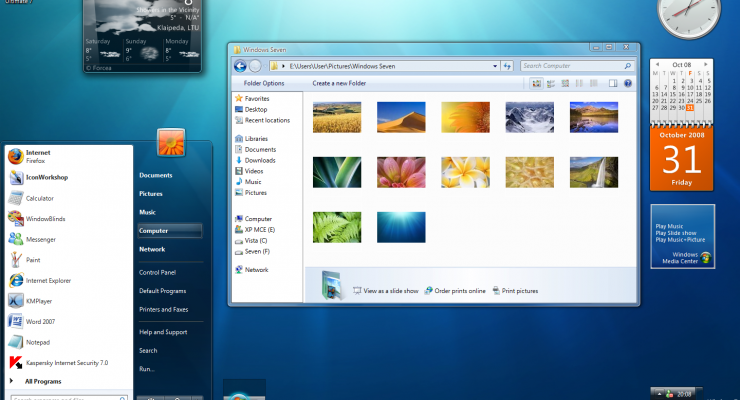Select Downloads in the navigation pane
This screenshot has width=740, height=400.
coord(259,160)
